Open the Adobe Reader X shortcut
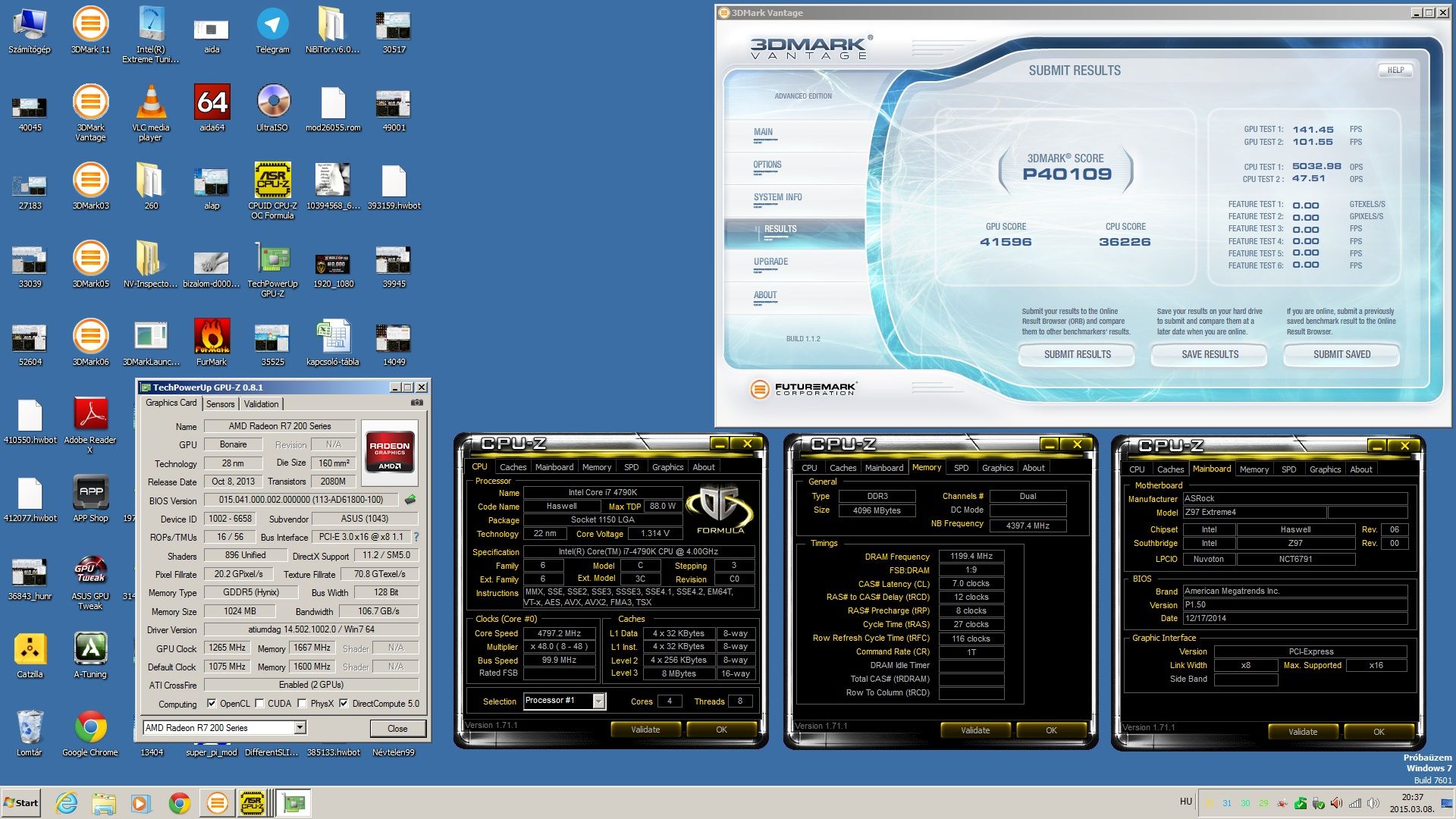The height and width of the screenshot is (819, 1456). click(x=90, y=425)
